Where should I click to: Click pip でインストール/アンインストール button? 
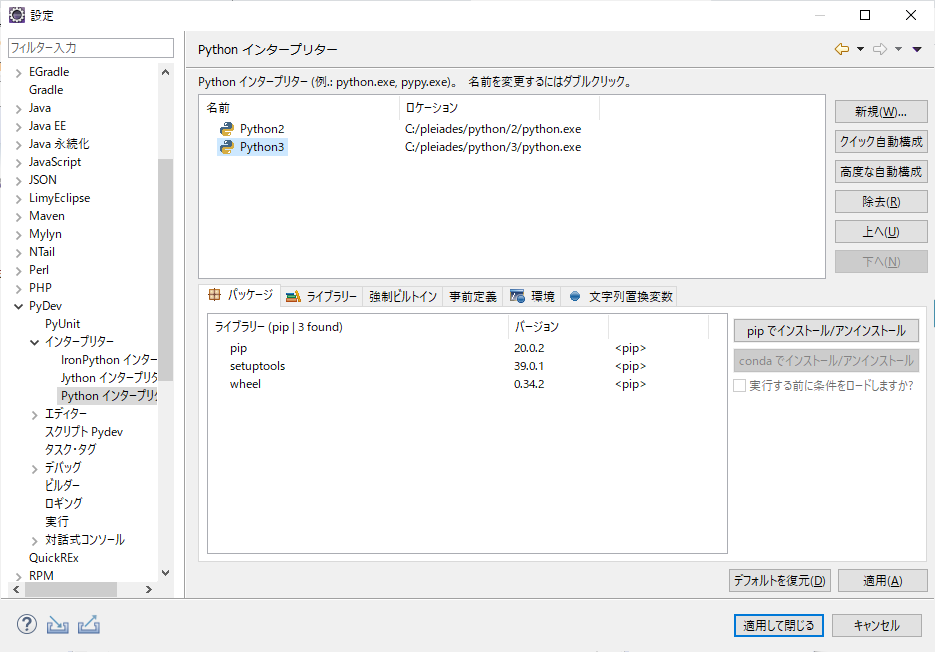(x=826, y=330)
